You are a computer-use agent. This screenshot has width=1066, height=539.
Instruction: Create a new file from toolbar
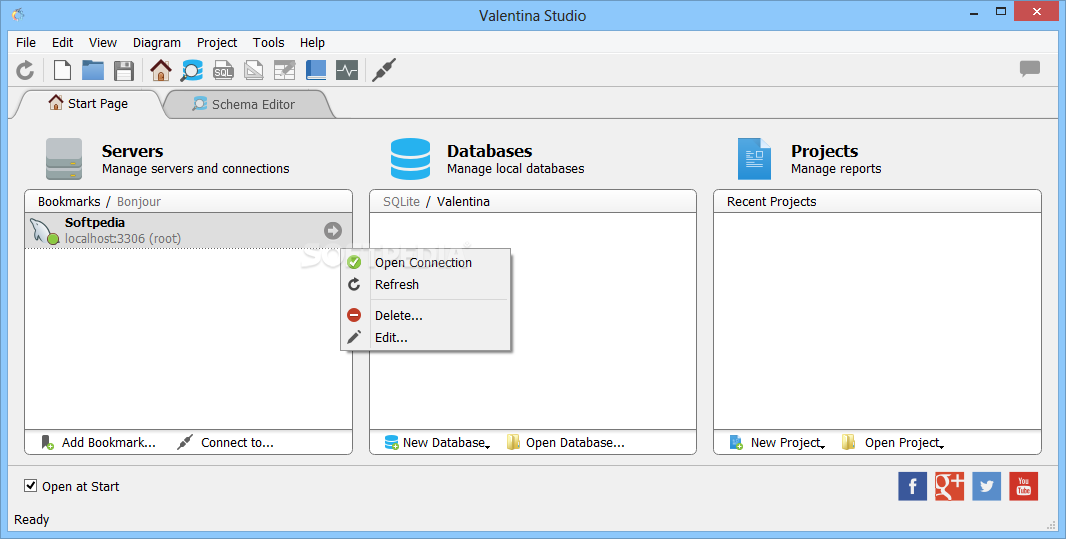(x=63, y=70)
